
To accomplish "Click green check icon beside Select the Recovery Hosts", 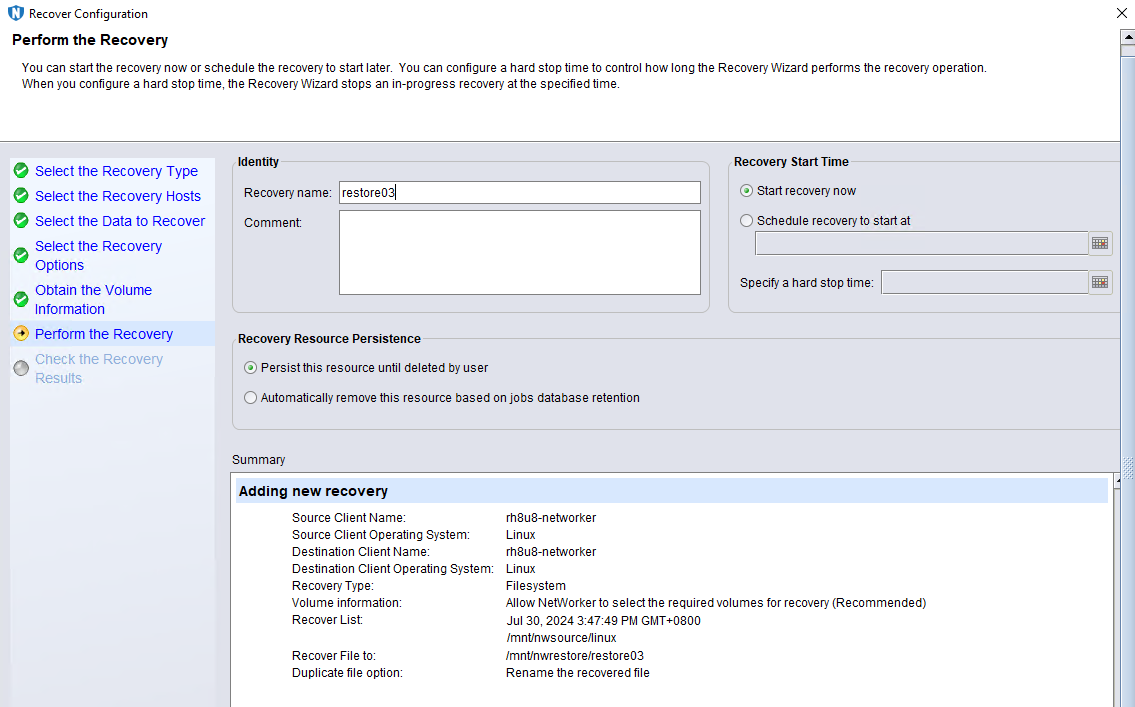I will click(21, 195).
